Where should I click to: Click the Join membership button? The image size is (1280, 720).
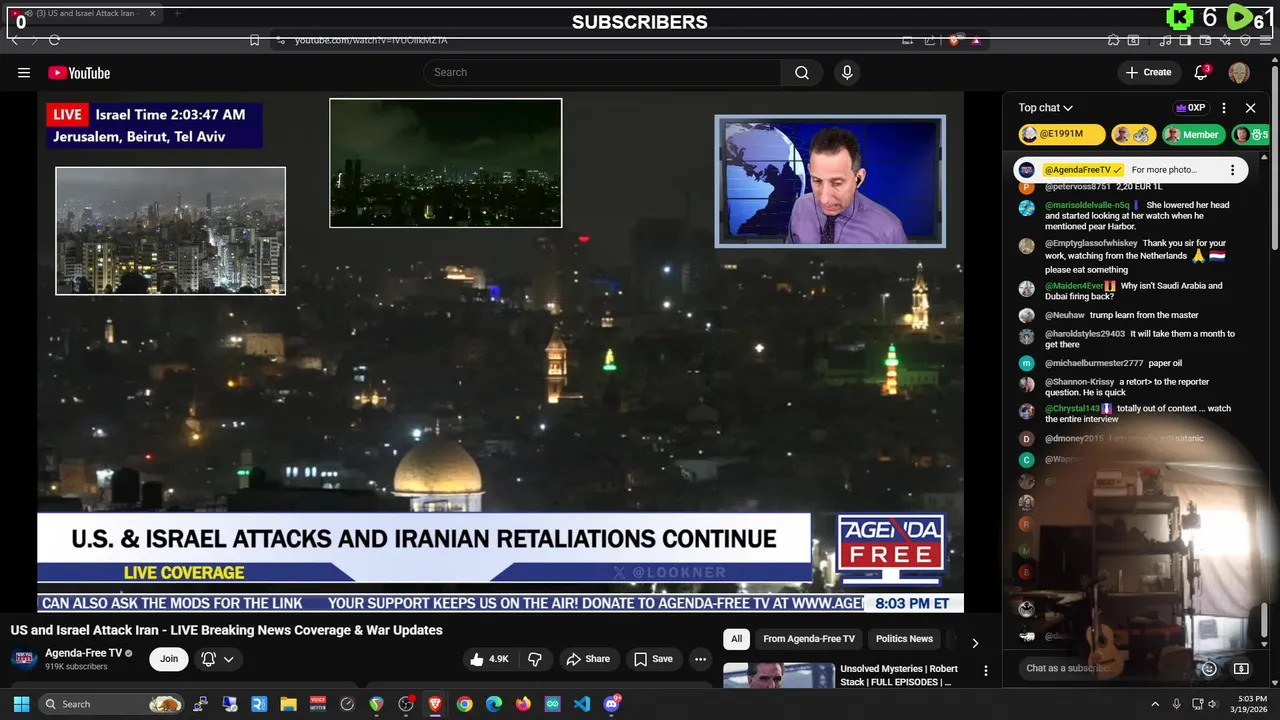click(x=169, y=659)
